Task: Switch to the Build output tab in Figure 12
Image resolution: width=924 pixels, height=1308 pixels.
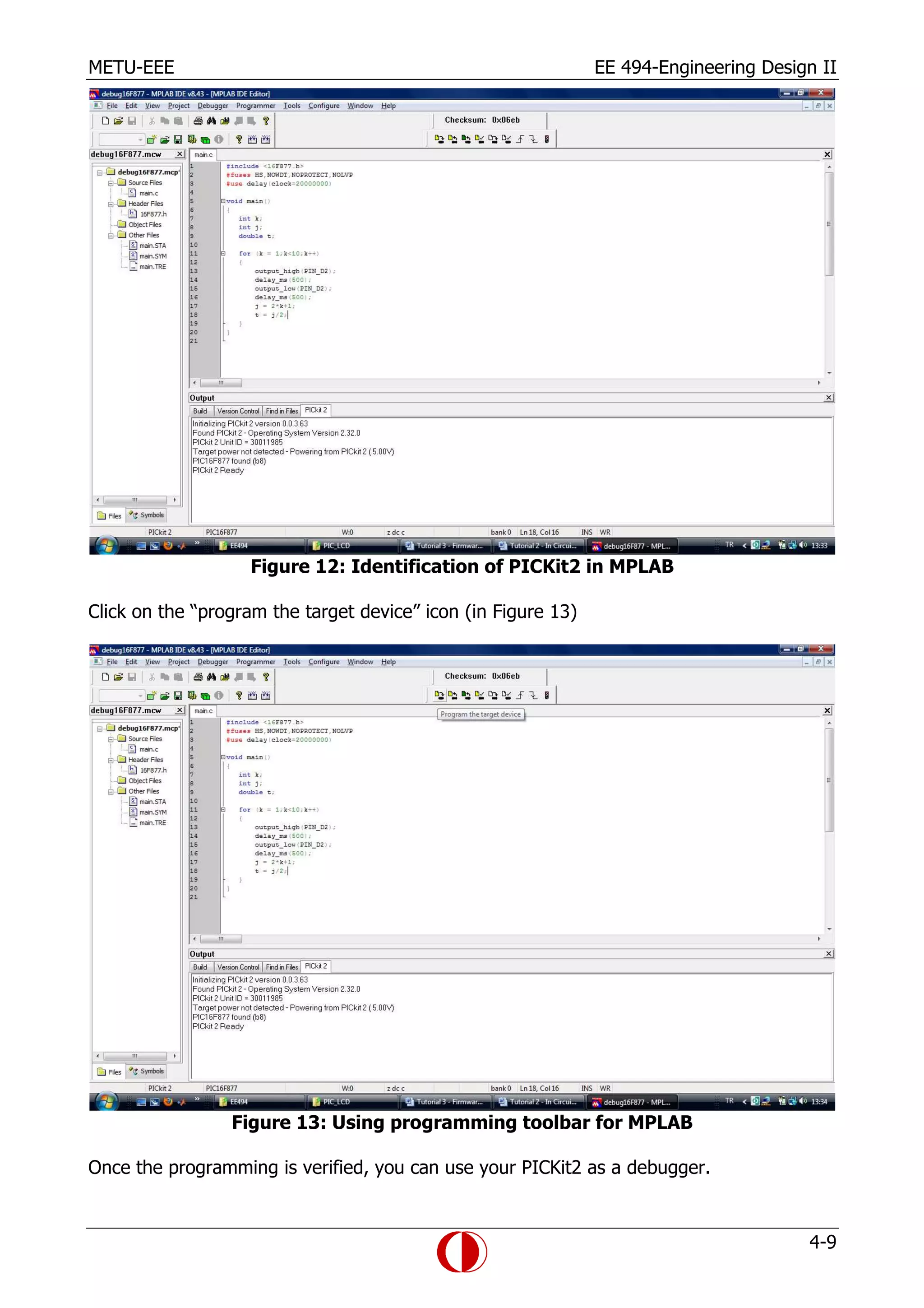Action: (200, 411)
